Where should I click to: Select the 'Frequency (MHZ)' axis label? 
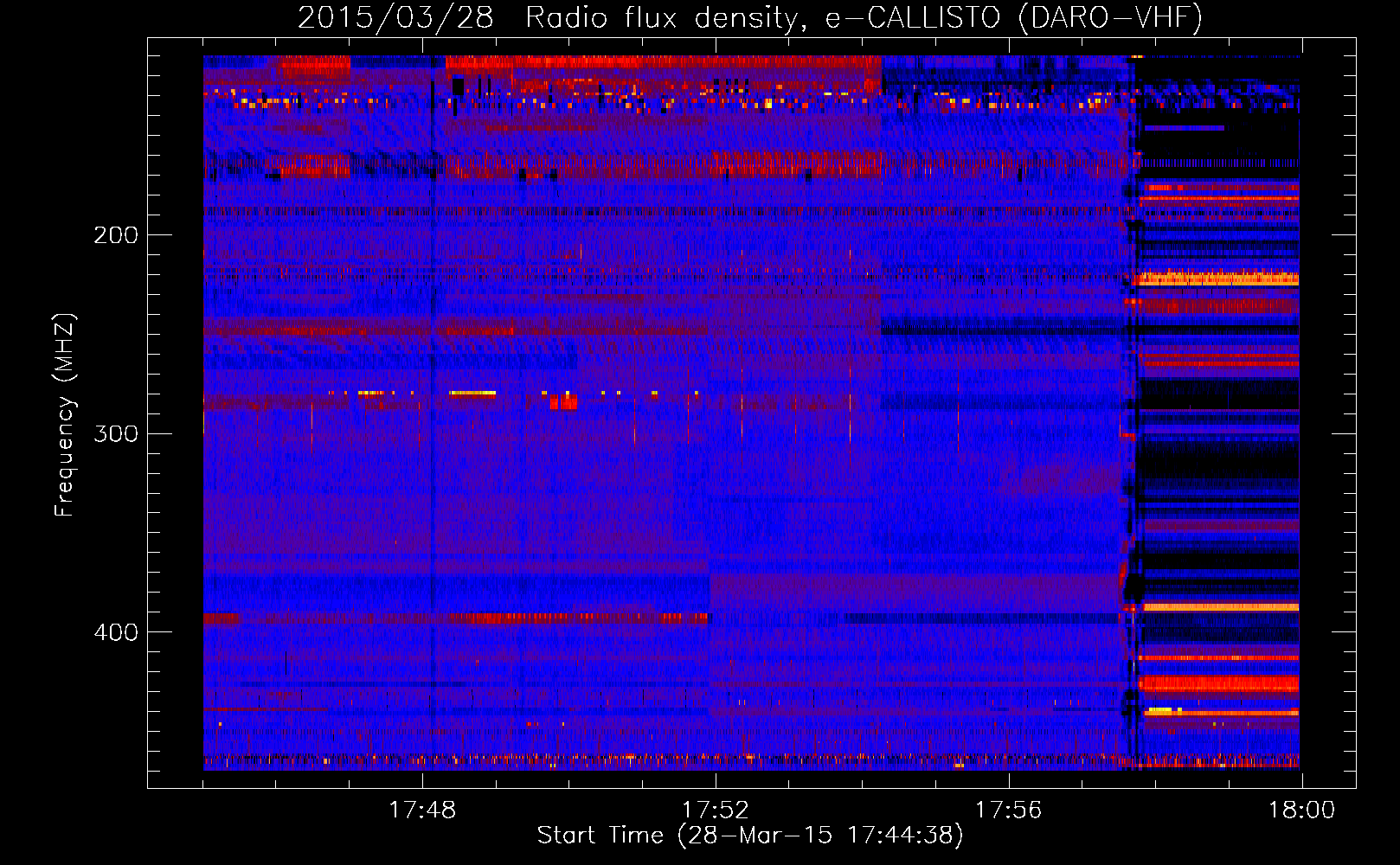pyautogui.click(x=65, y=415)
